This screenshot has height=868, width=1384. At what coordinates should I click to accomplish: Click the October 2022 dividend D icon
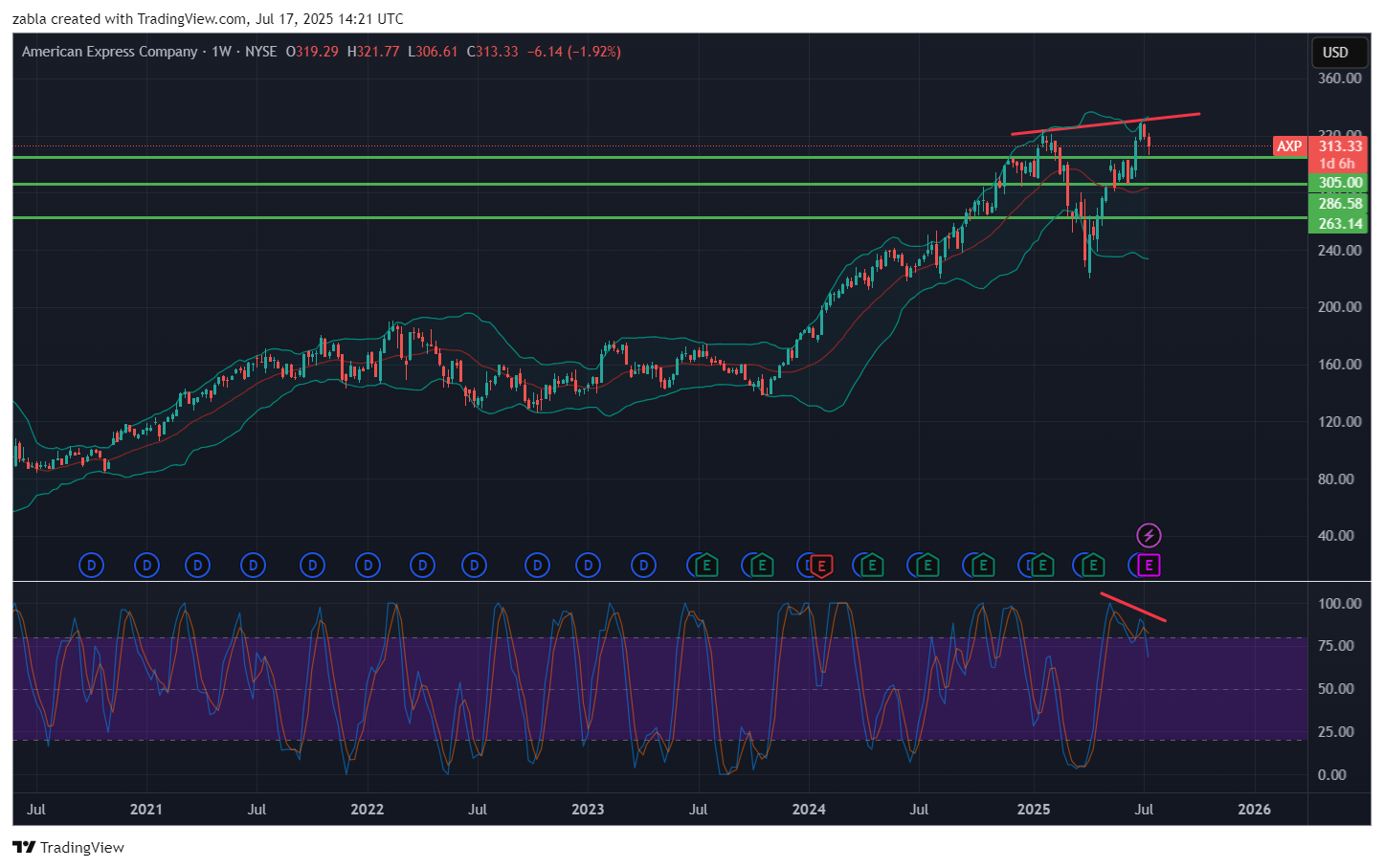coord(537,566)
